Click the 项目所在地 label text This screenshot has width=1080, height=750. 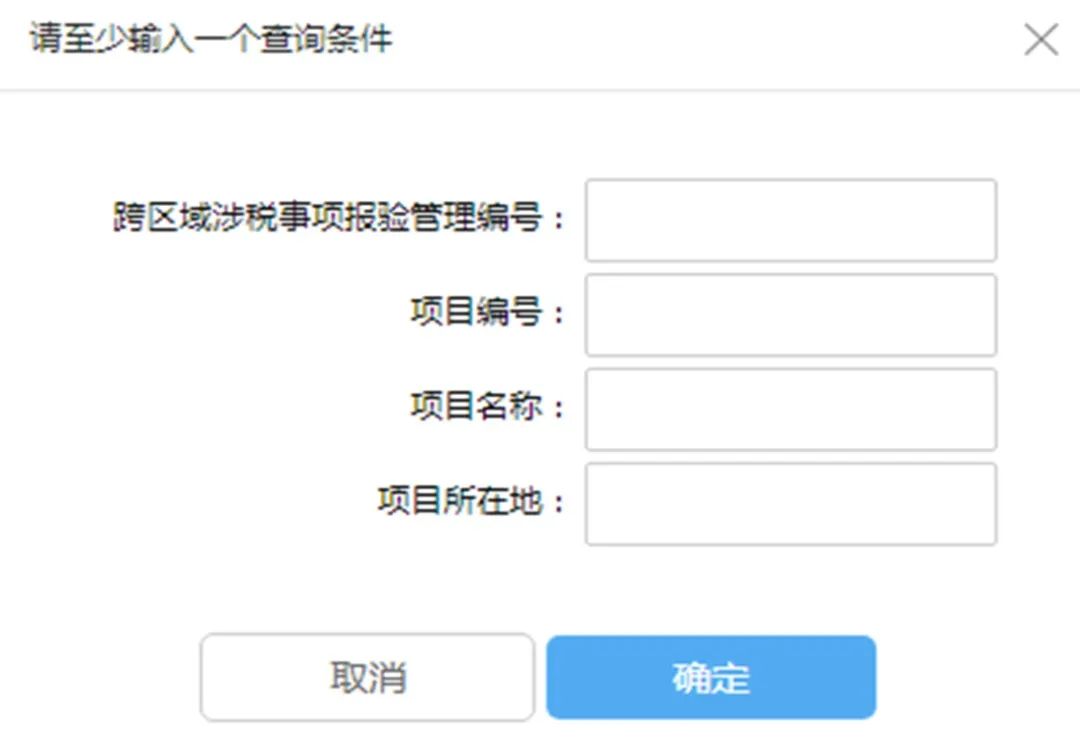pyautogui.click(x=460, y=501)
